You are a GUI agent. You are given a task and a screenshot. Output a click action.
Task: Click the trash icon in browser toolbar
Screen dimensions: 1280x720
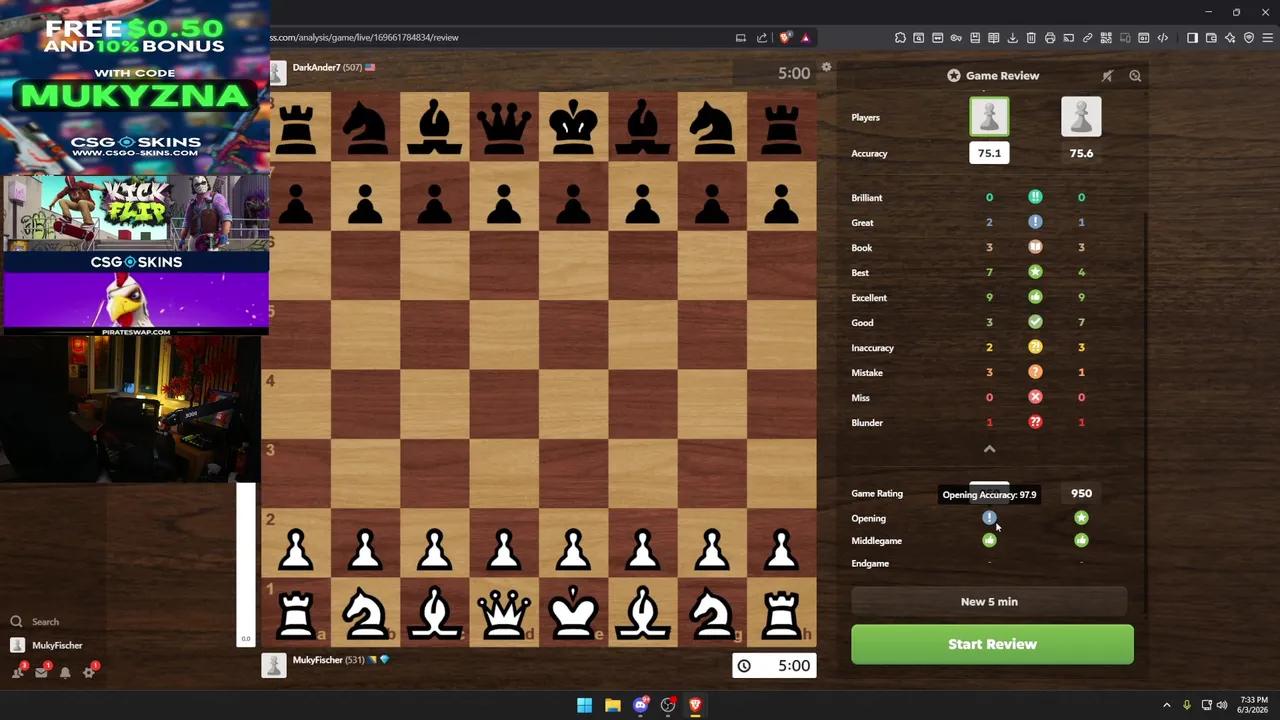coord(1031,38)
